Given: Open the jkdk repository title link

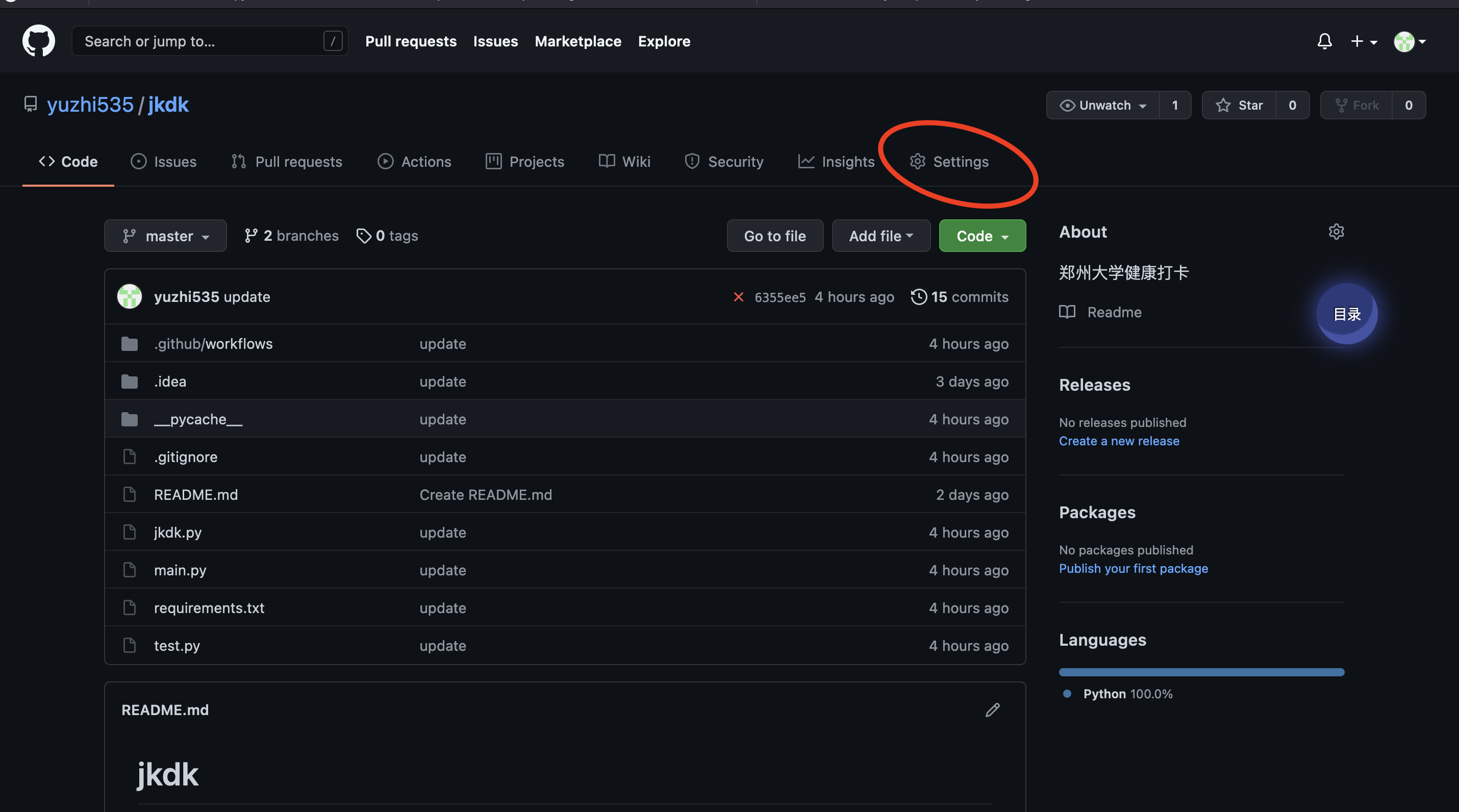Looking at the screenshot, I should [x=168, y=105].
